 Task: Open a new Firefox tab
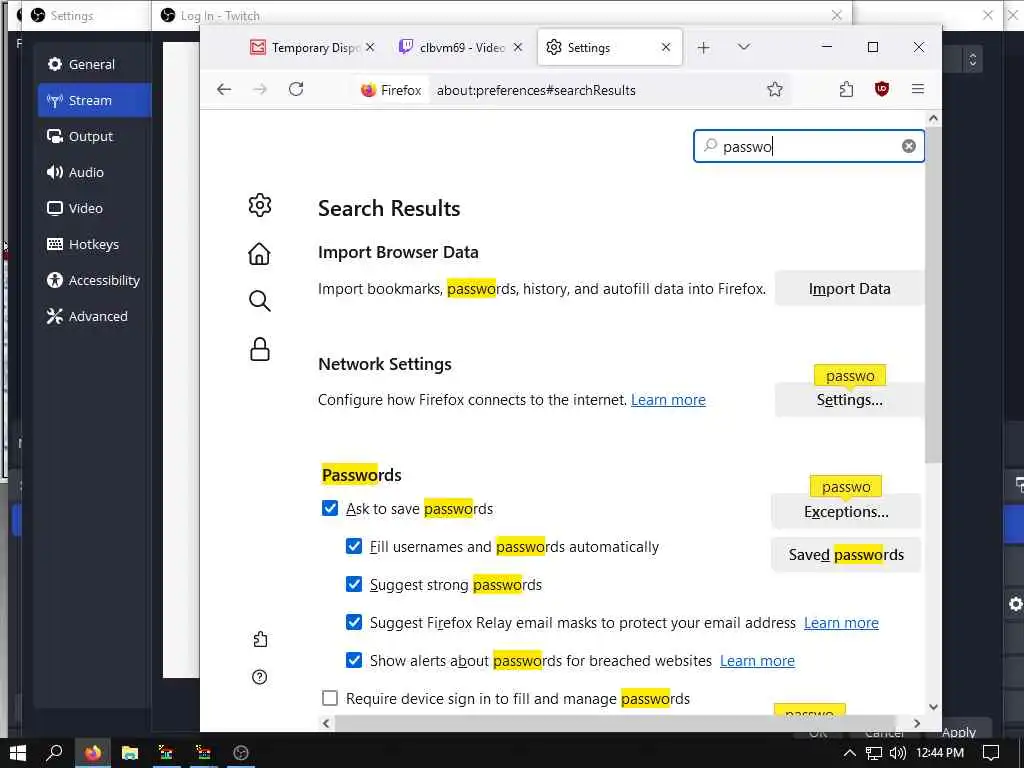(703, 48)
